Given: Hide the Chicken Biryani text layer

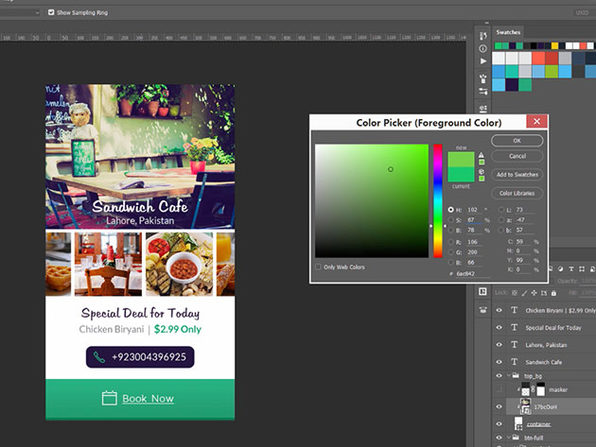Looking at the screenshot, I should coord(499,310).
